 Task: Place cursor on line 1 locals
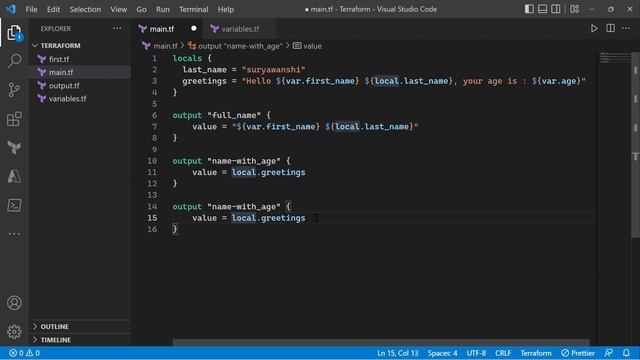(187, 58)
